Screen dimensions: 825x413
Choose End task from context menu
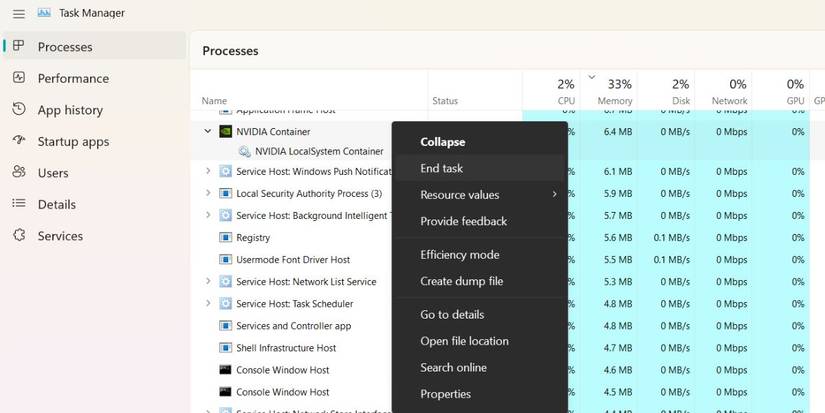pos(441,168)
